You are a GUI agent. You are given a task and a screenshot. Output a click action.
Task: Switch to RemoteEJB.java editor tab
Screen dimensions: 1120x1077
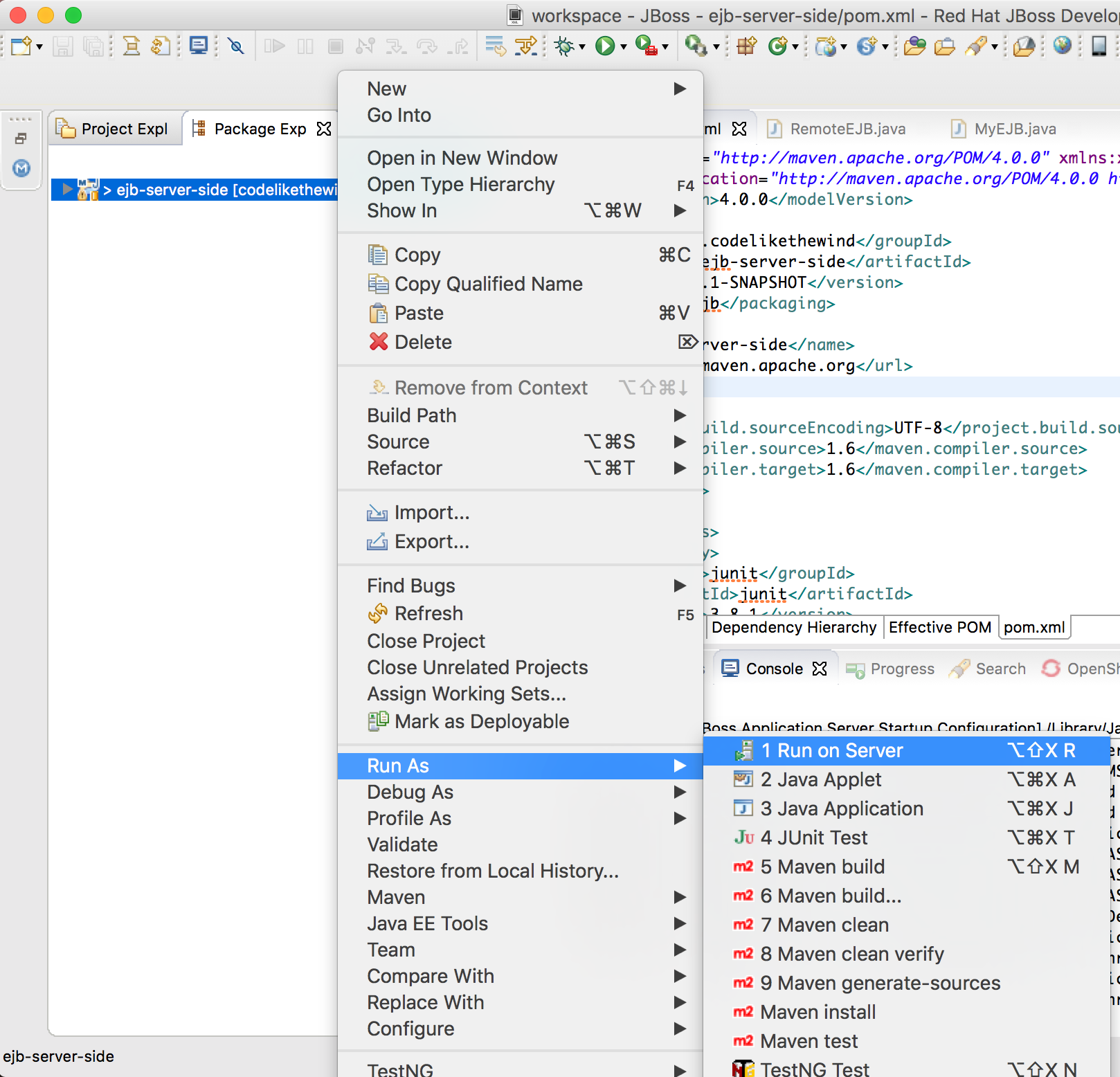[838, 129]
